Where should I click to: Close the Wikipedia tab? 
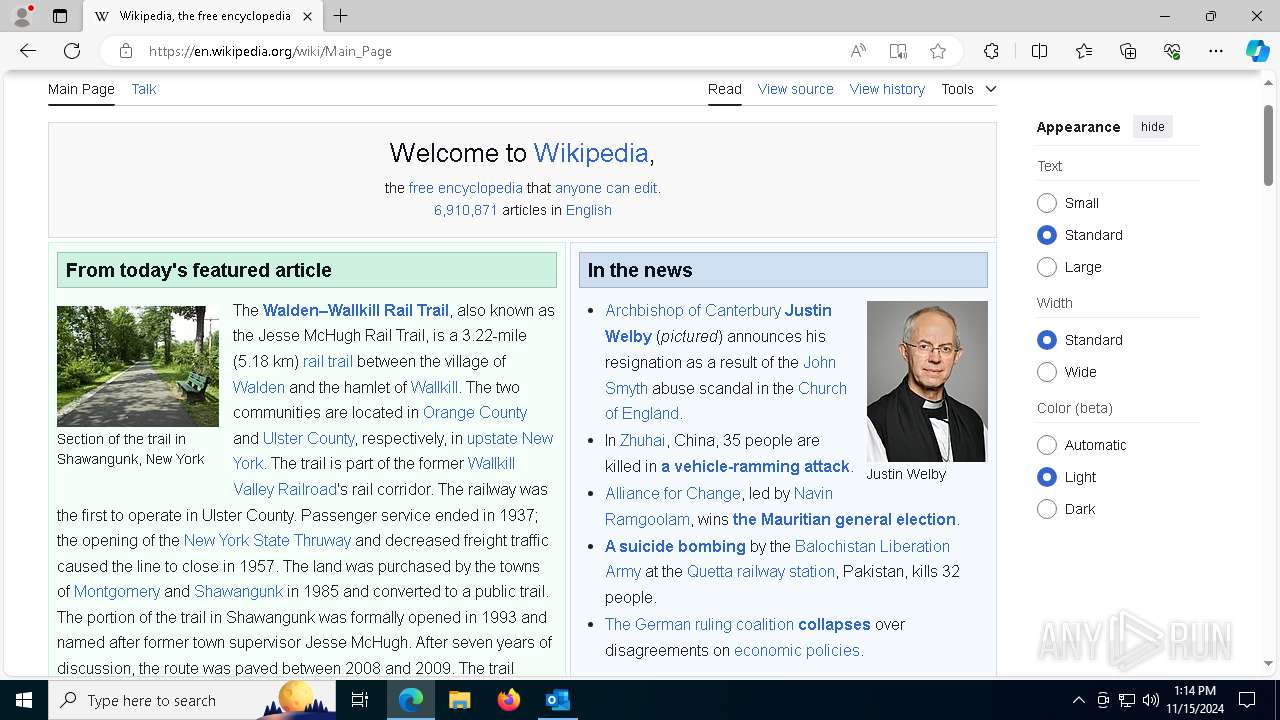click(307, 16)
